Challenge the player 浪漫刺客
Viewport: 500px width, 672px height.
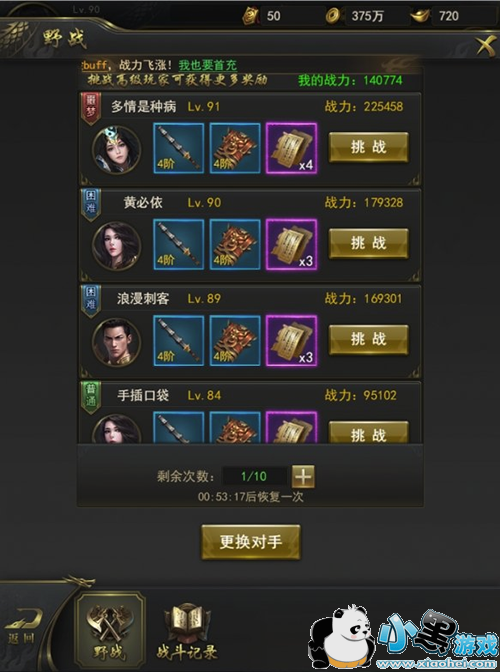[368, 339]
